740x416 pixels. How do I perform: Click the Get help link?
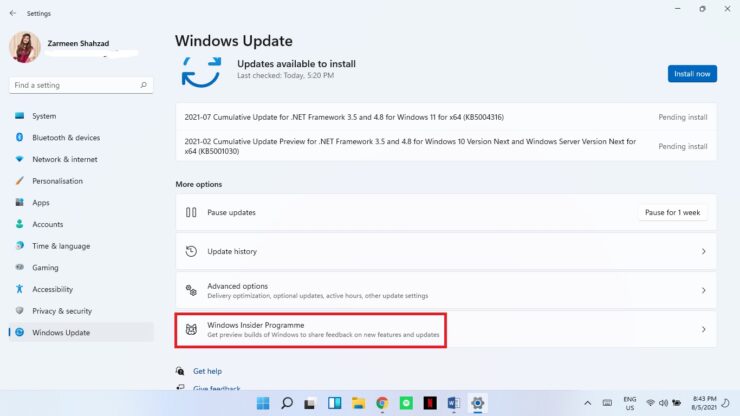click(207, 371)
